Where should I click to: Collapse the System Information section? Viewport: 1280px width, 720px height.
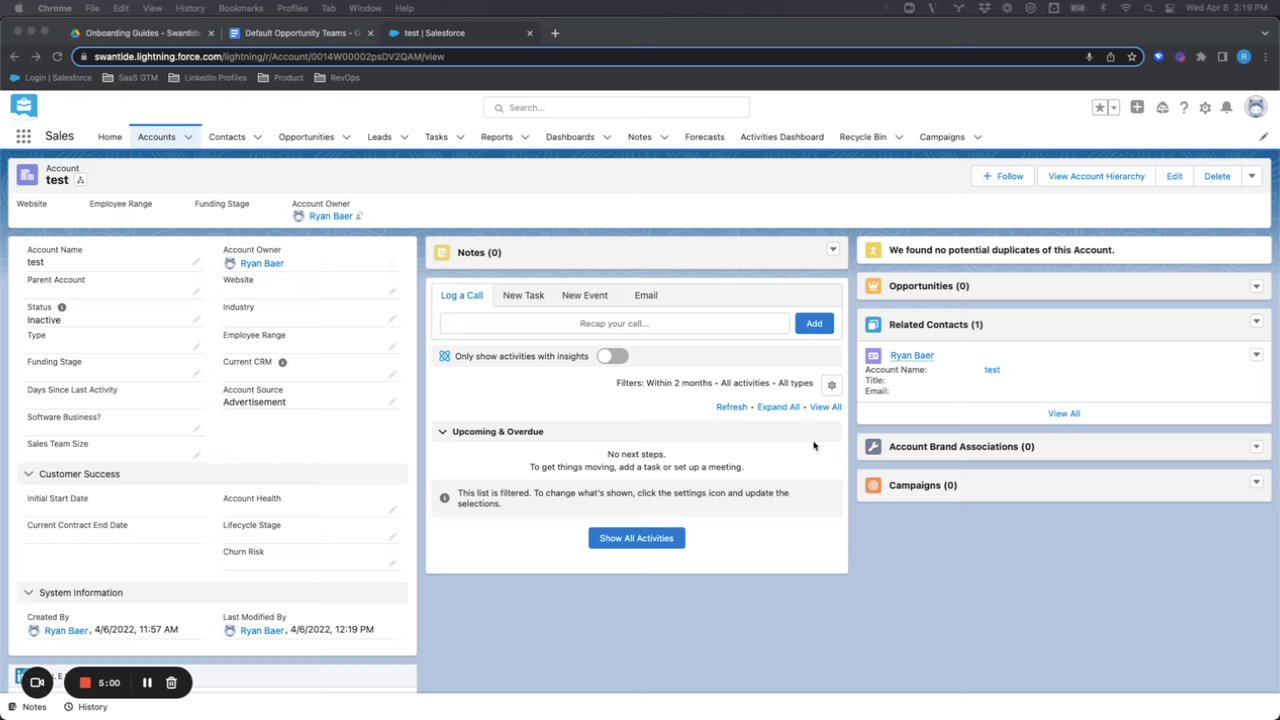point(28,593)
